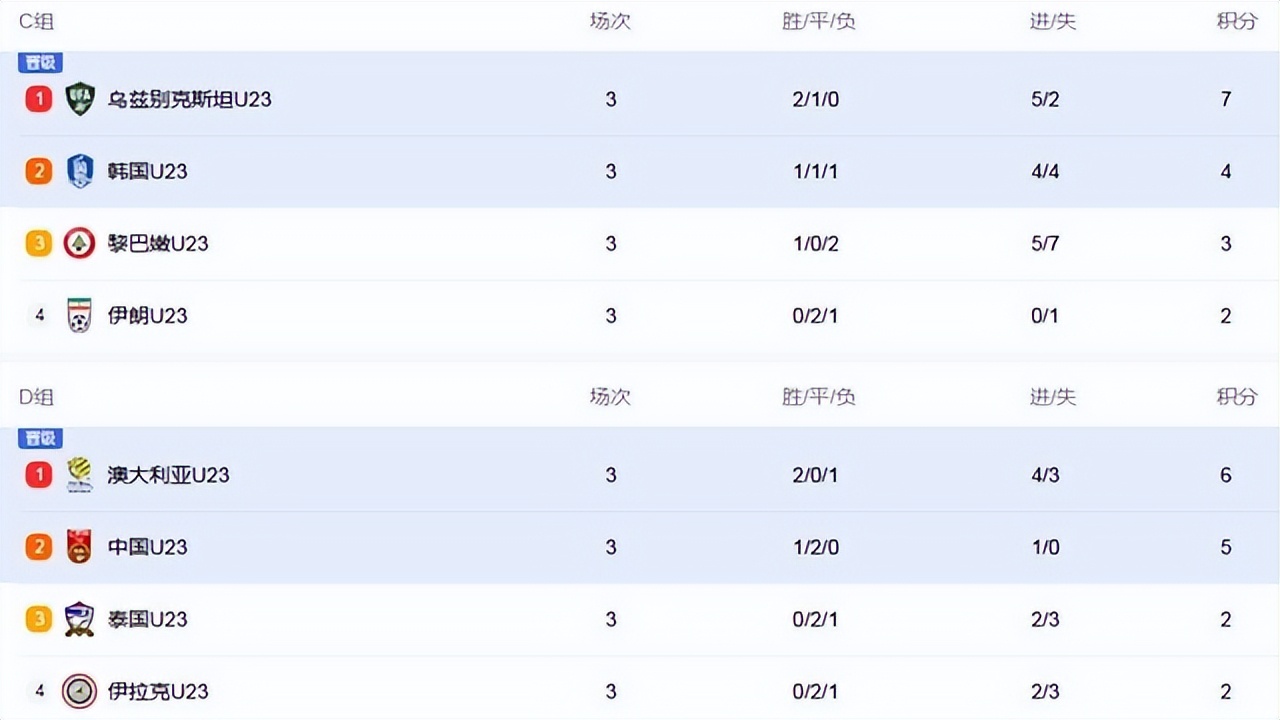Click the Uzbekistan U23 team crest

[79, 99]
